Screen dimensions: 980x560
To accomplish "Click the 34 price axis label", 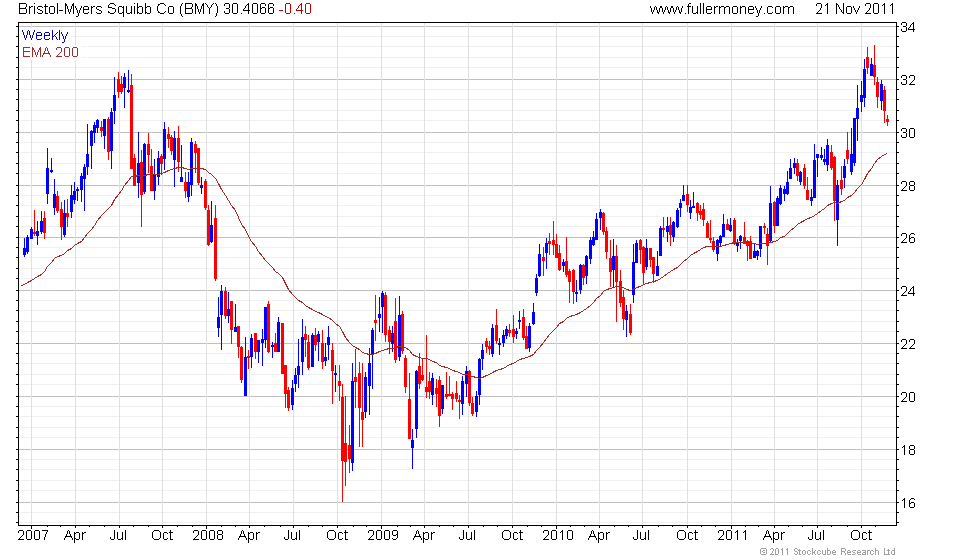I will 908,28.
